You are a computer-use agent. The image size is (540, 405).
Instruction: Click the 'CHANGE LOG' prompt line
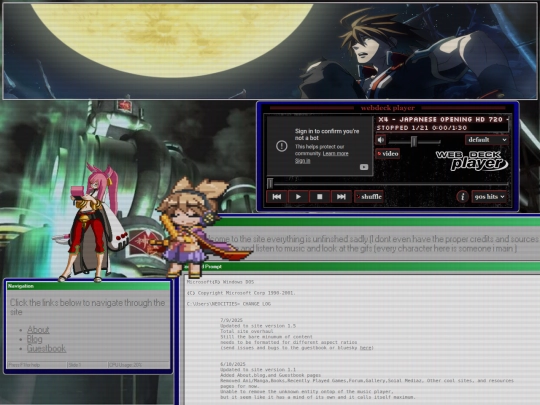click(229, 304)
